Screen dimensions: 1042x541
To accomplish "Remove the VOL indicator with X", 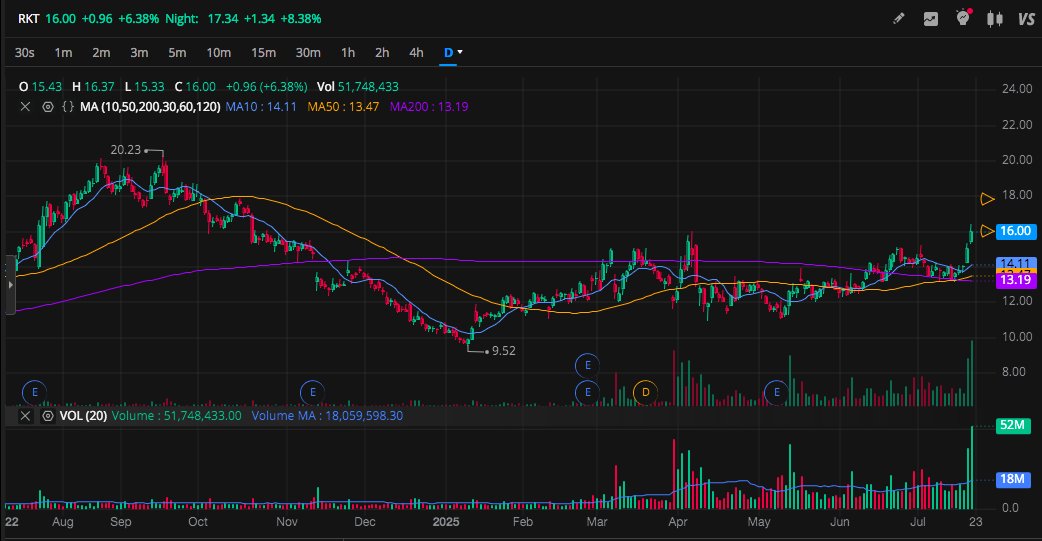I will 25,416.
